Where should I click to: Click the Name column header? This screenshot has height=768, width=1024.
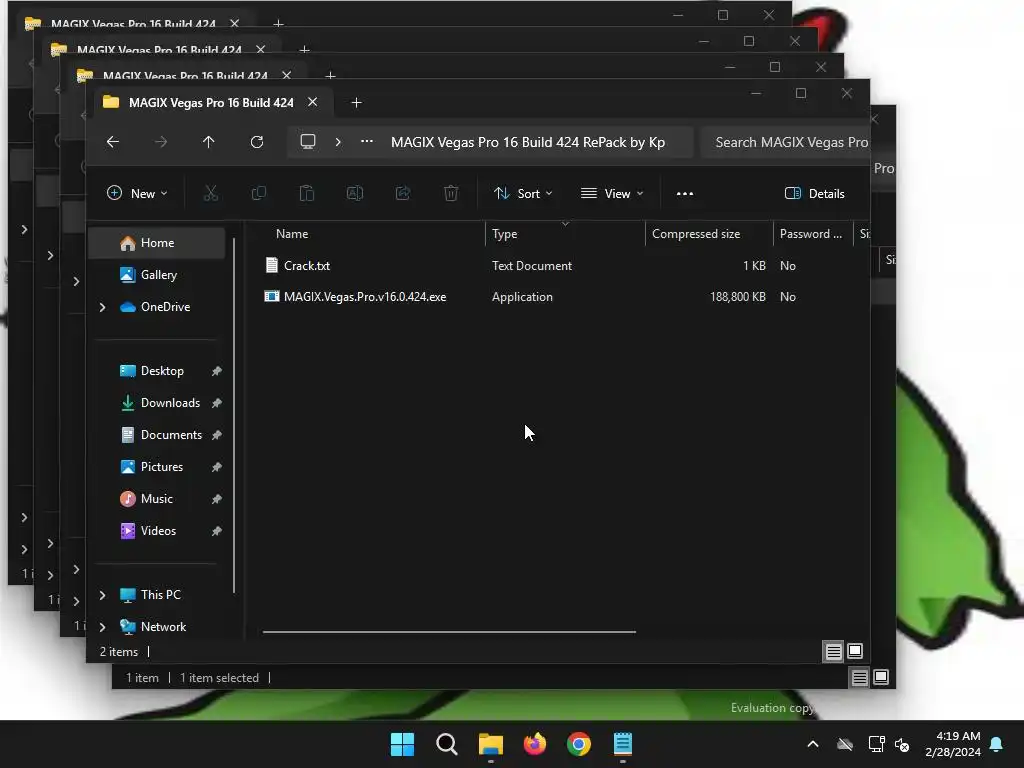292,234
